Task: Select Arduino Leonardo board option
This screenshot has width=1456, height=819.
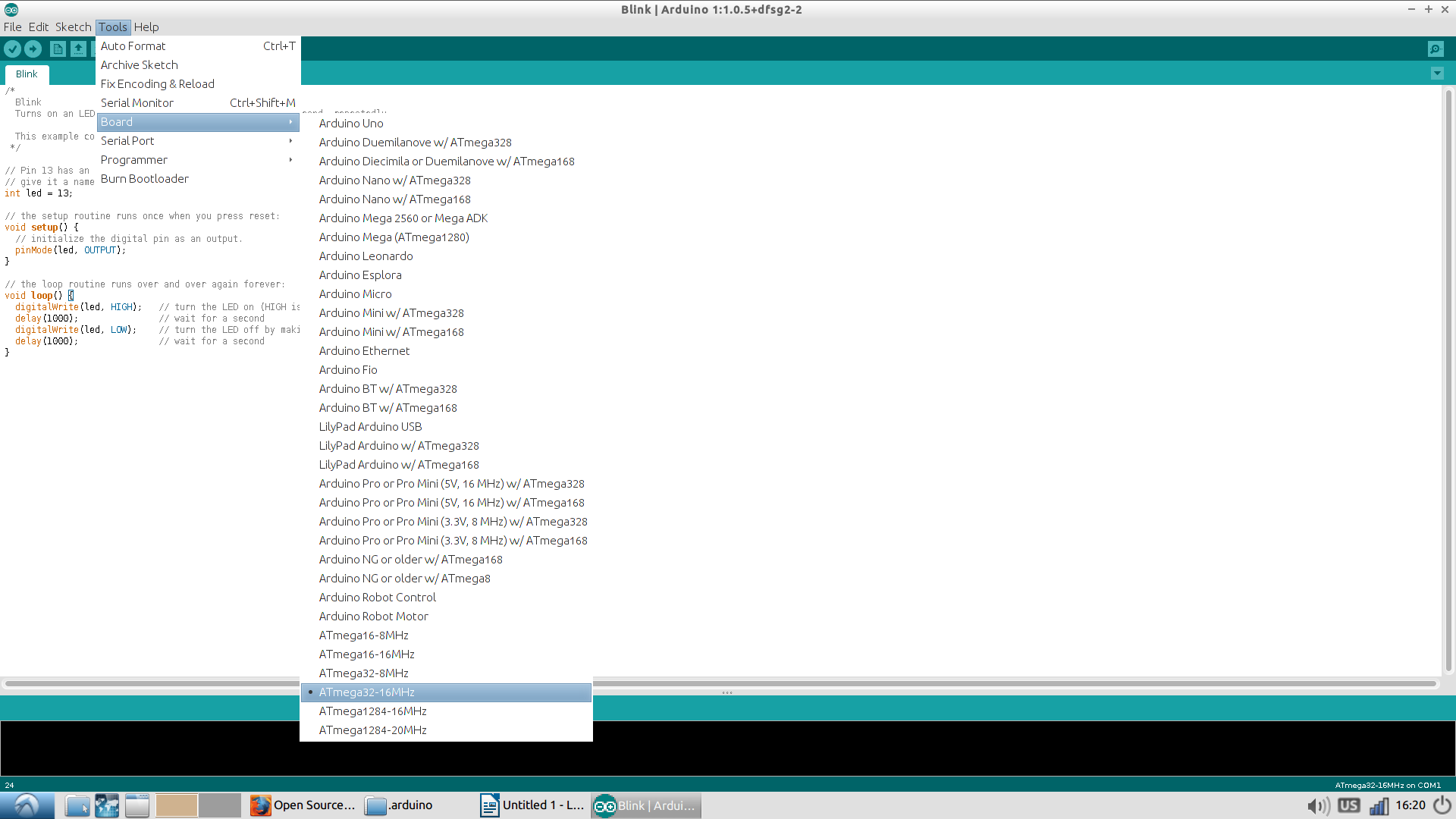Action: click(365, 255)
